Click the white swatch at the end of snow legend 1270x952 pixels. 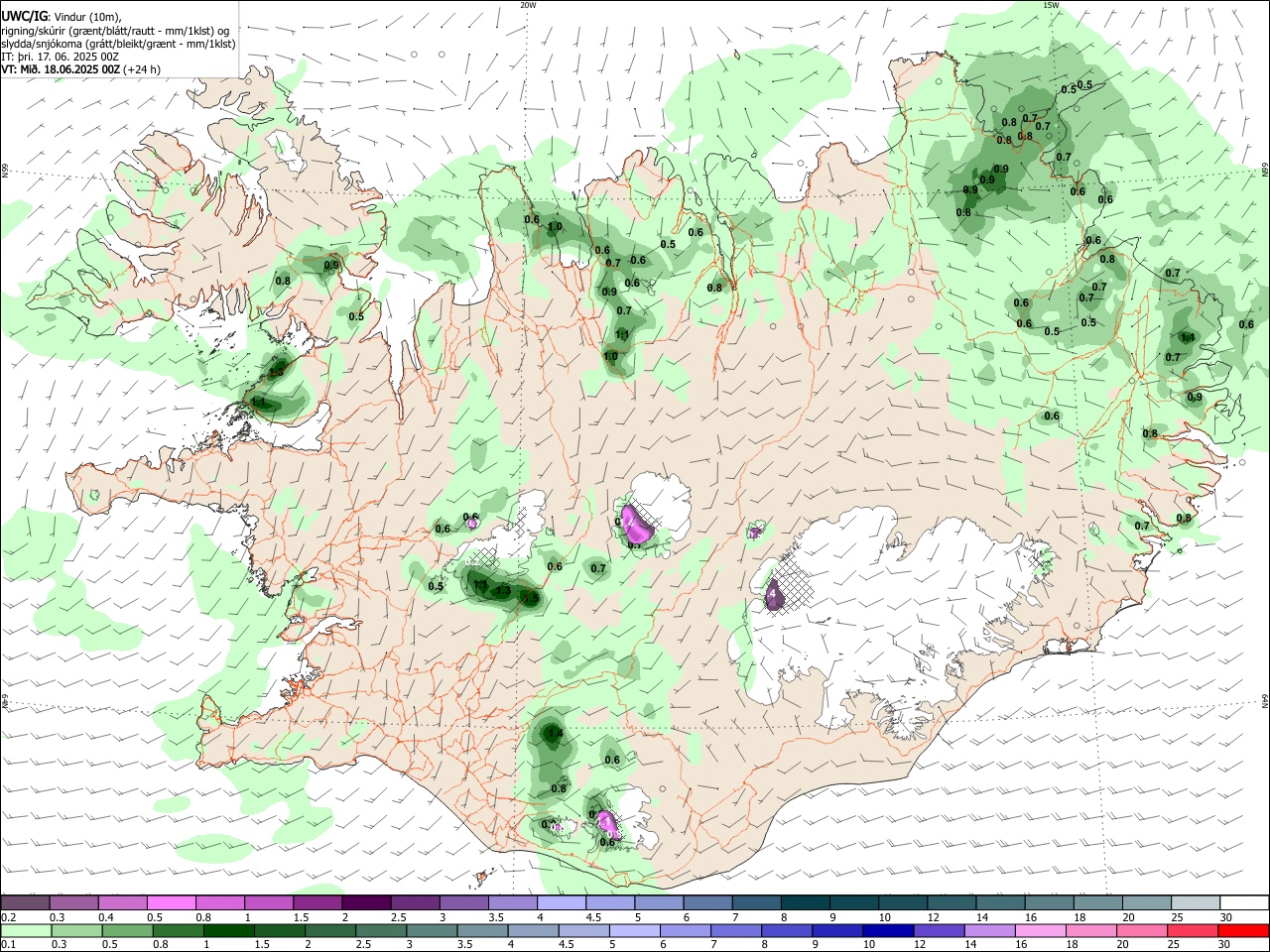1243,903
